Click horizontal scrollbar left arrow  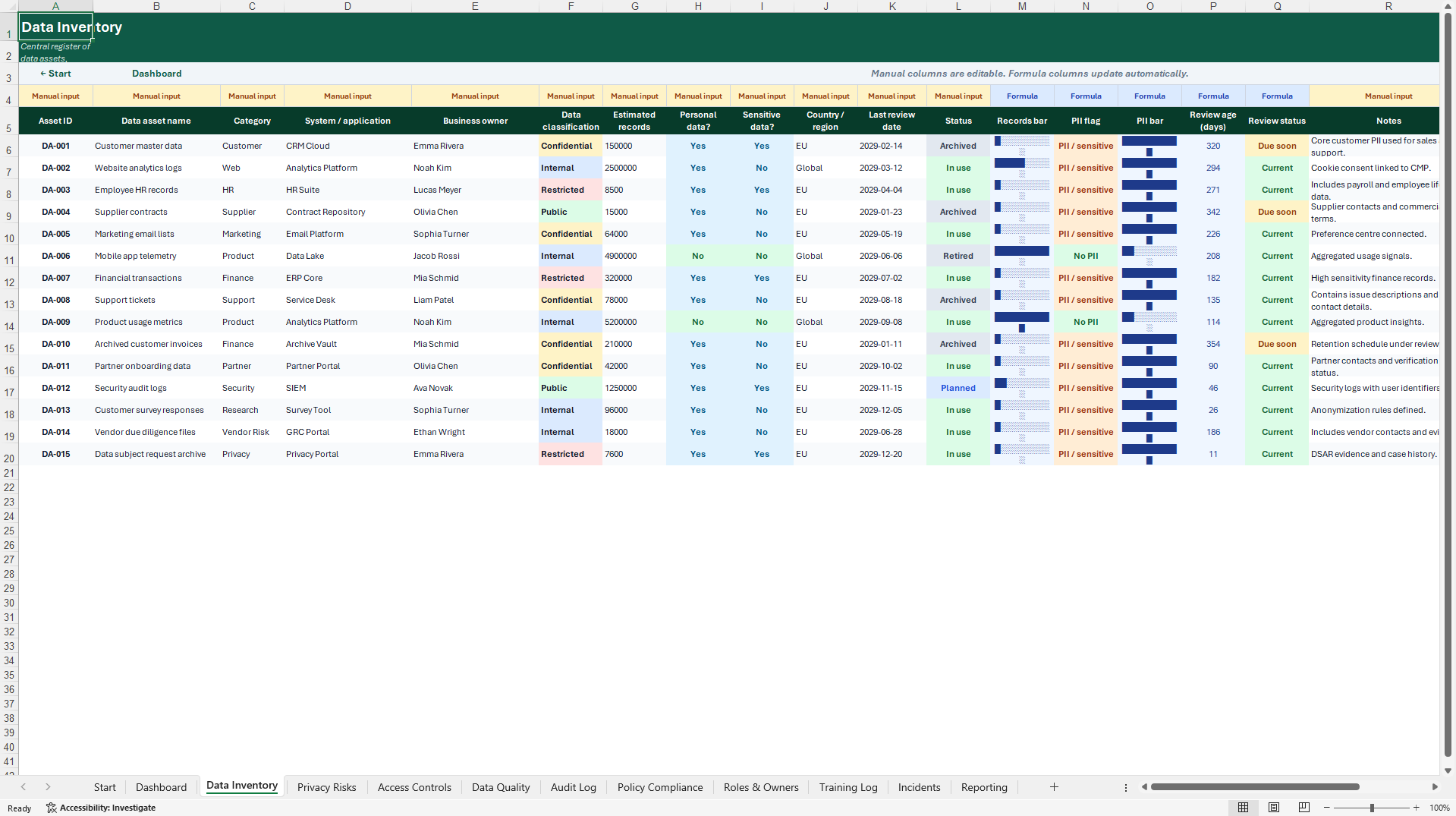[1144, 787]
